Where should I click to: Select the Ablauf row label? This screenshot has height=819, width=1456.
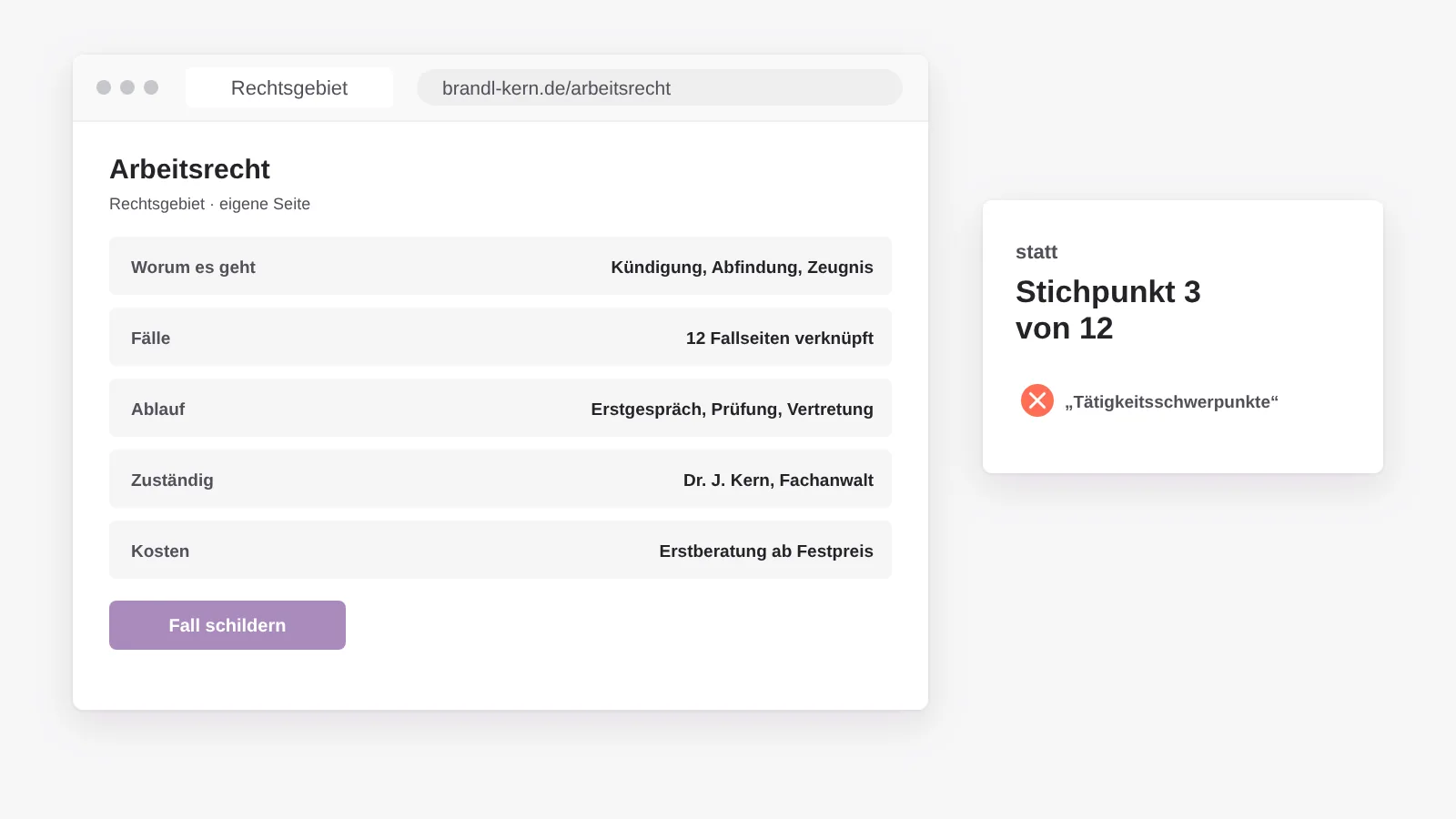[x=158, y=409]
